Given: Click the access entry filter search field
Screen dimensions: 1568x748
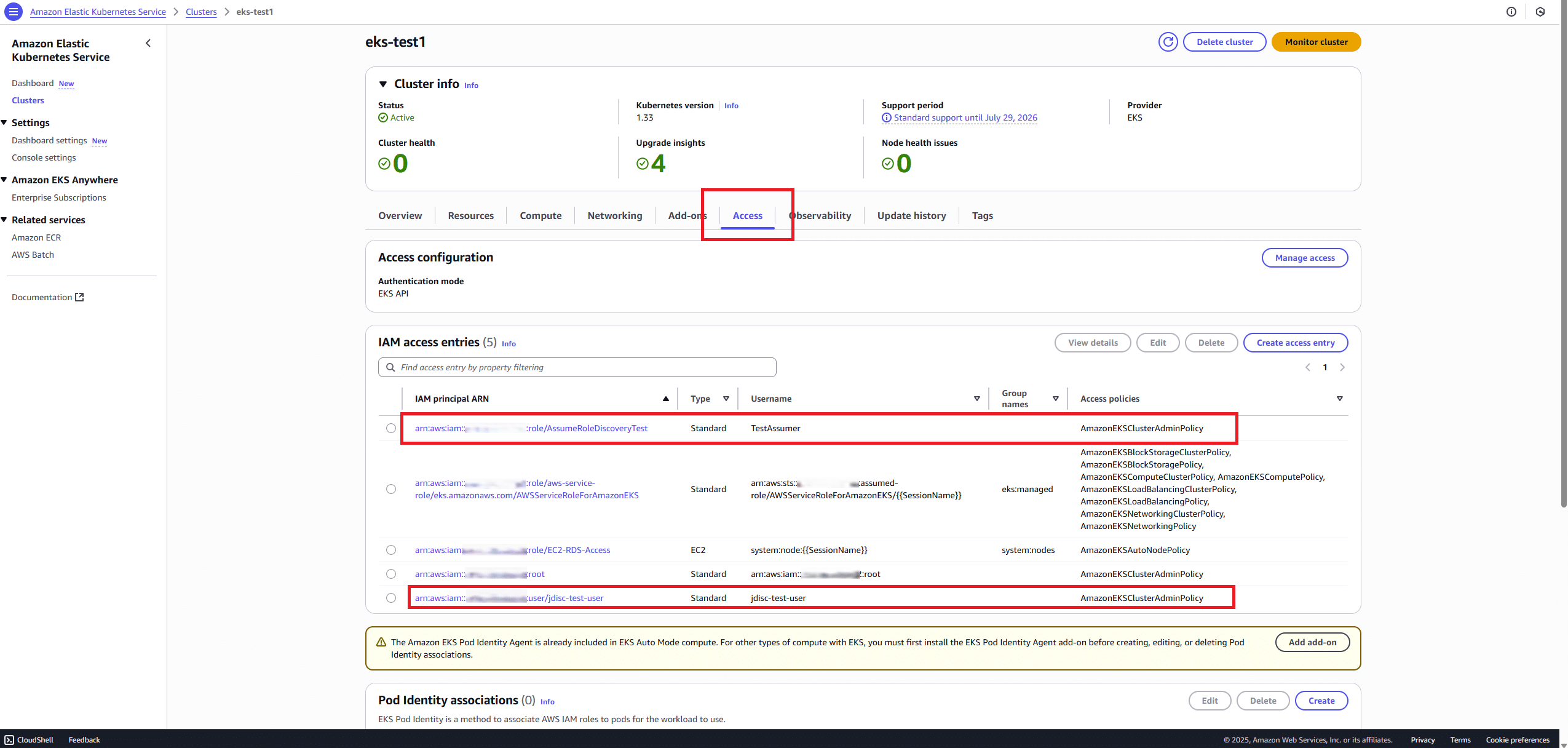Looking at the screenshot, I should point(577,367).
